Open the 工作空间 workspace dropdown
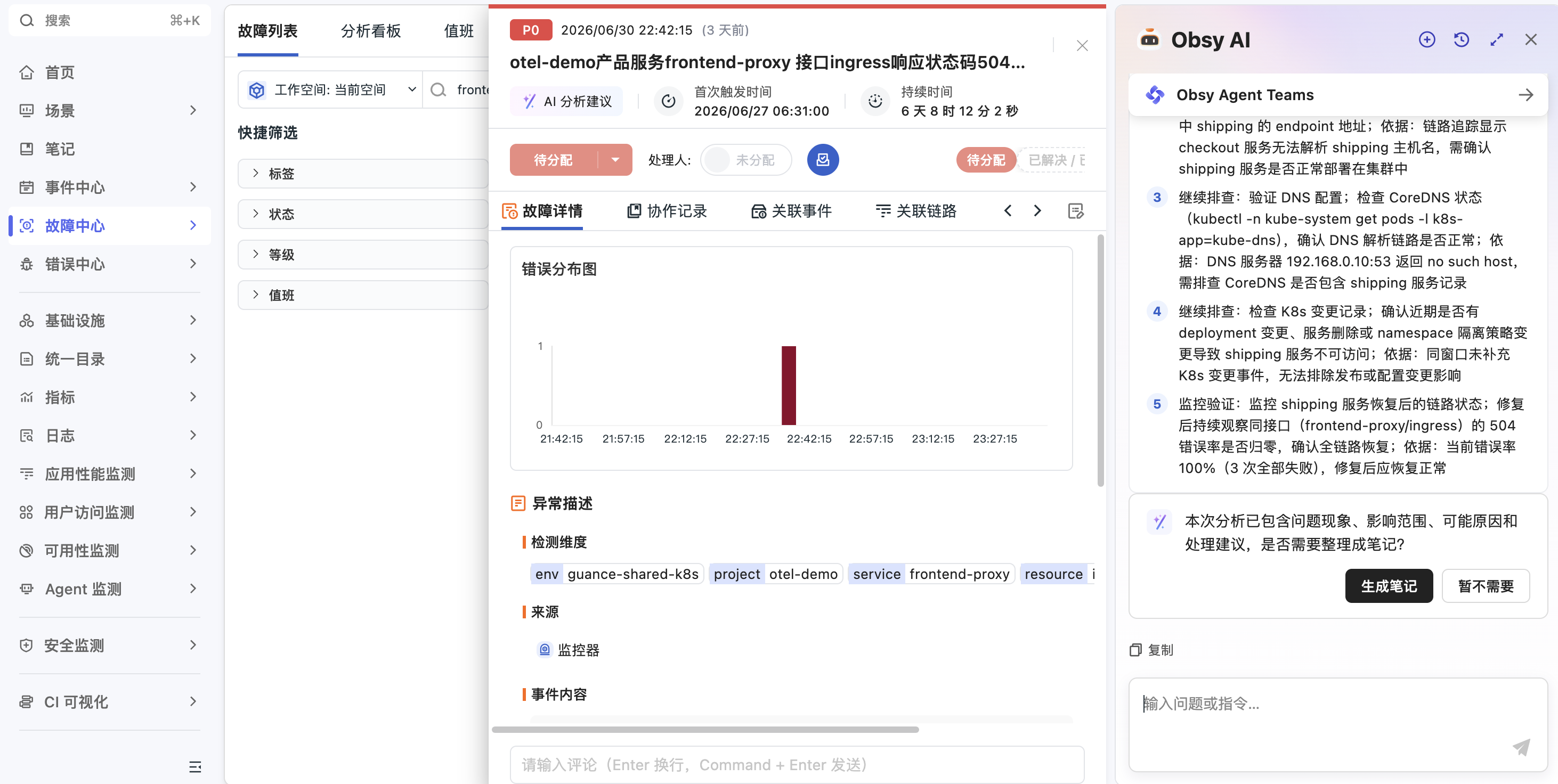This screenshot has width=1558, height=784. coord(331,90)
